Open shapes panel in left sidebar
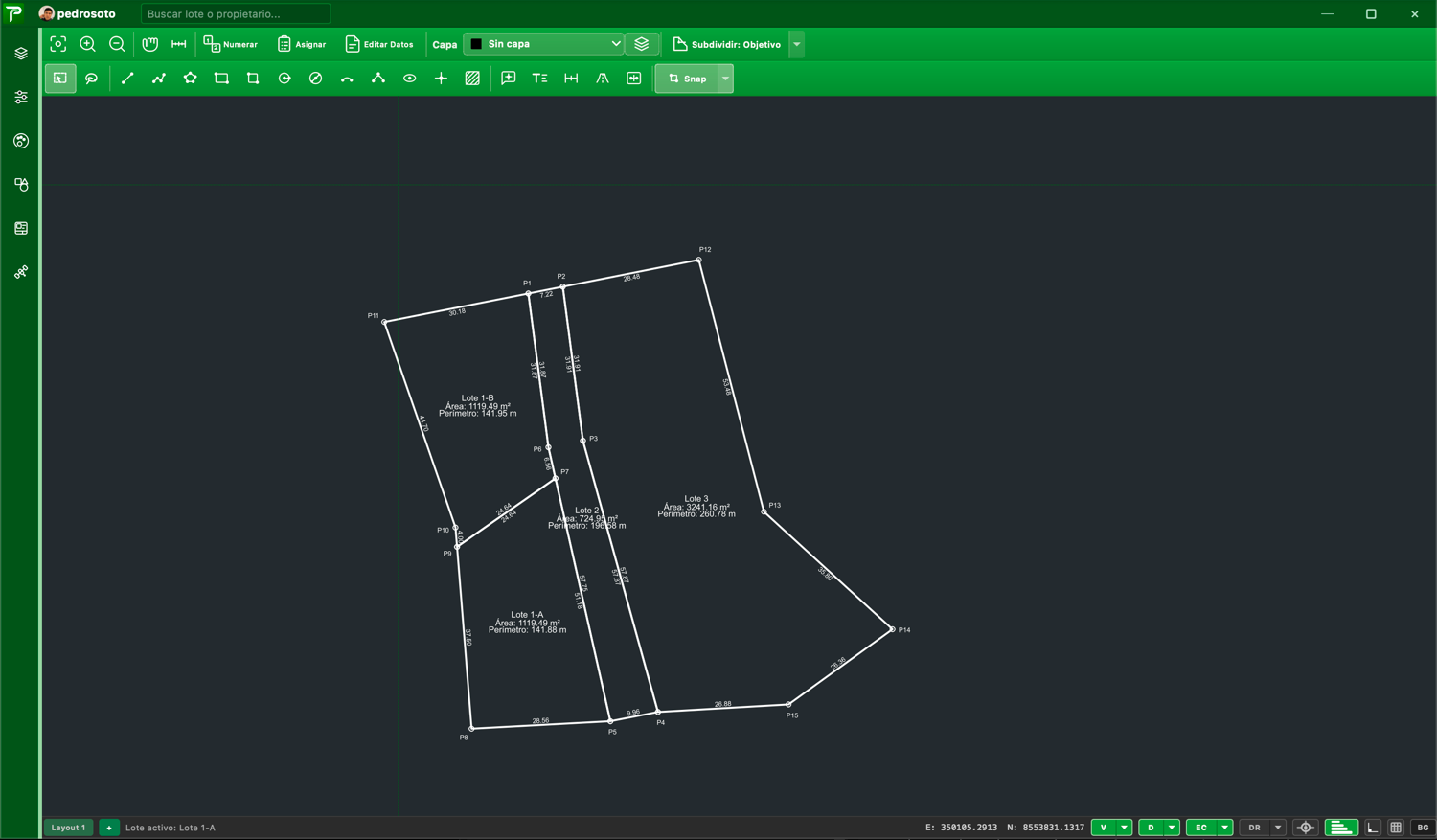1437x840 pixels. tap(21, 185)
